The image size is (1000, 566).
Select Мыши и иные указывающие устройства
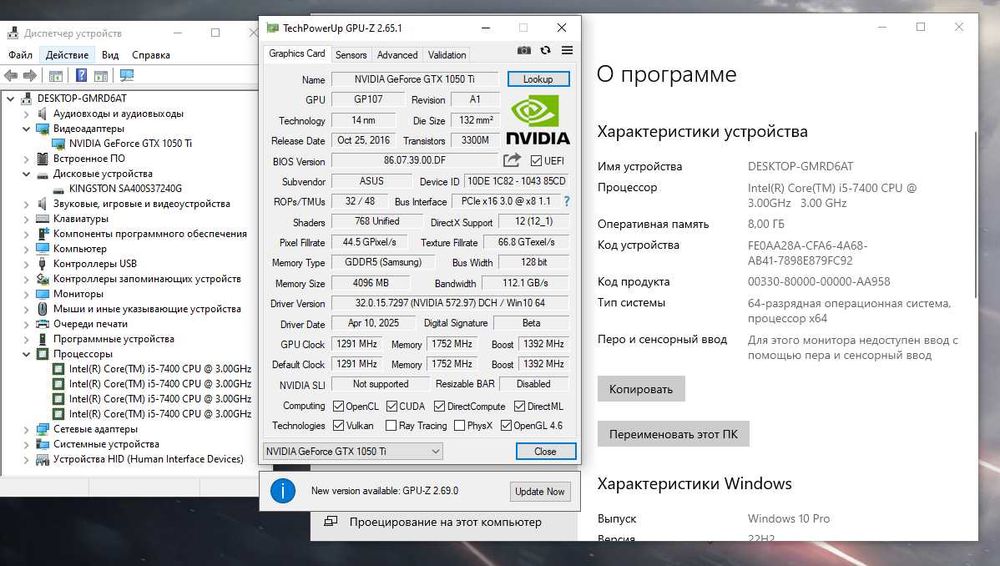tap(147, 309)
